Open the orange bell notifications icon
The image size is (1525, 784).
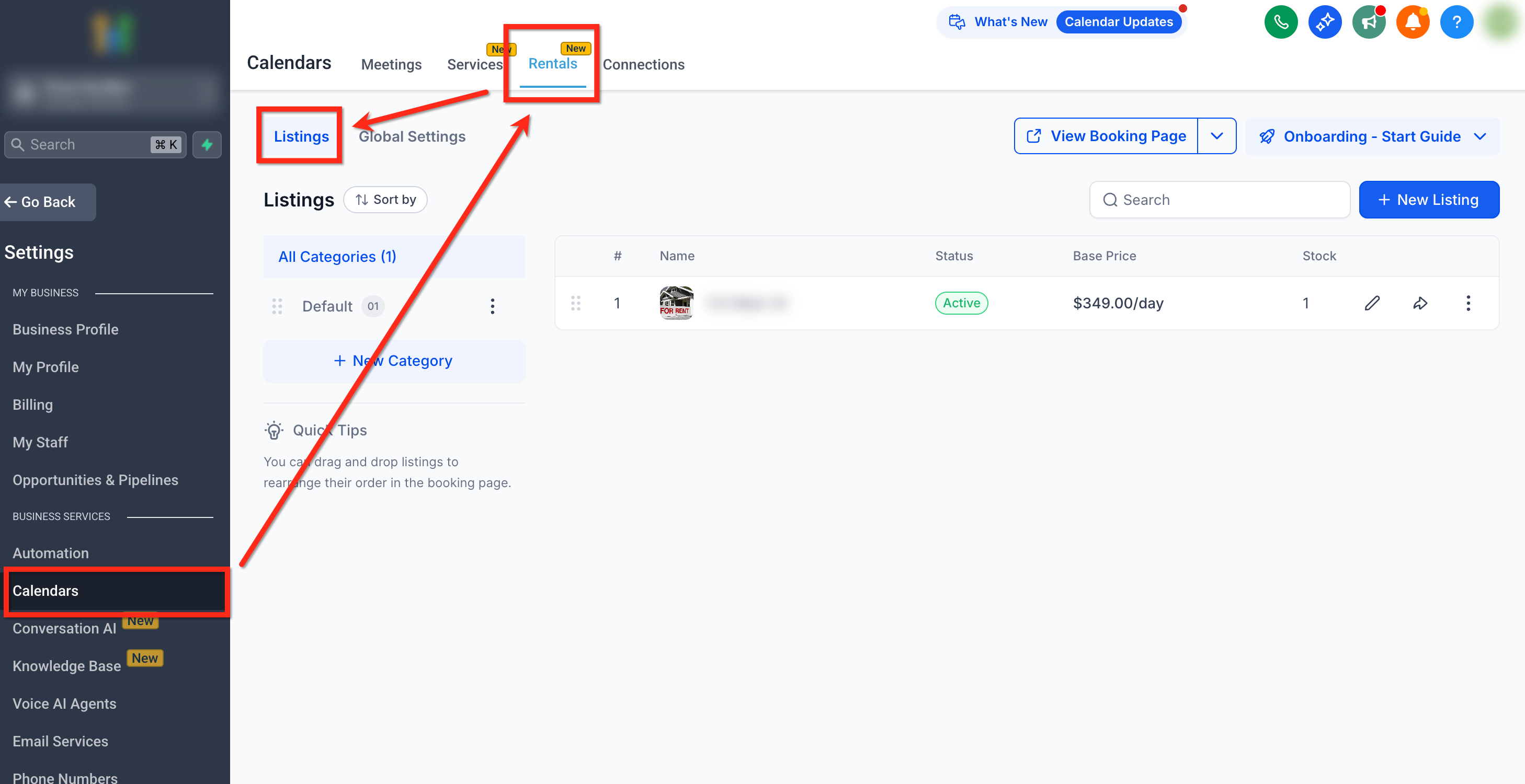click(x=1413, y=22)
